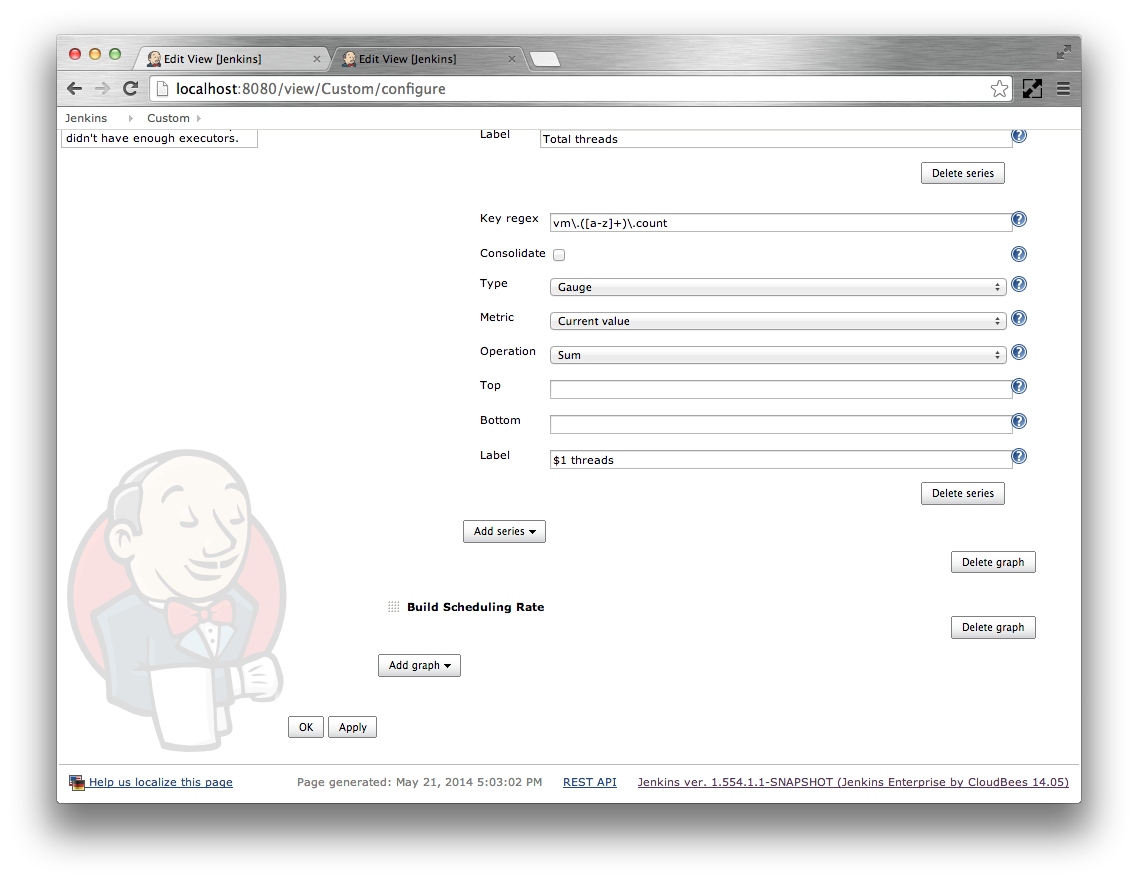Reload the page with the refresh icon

(131, 89)
